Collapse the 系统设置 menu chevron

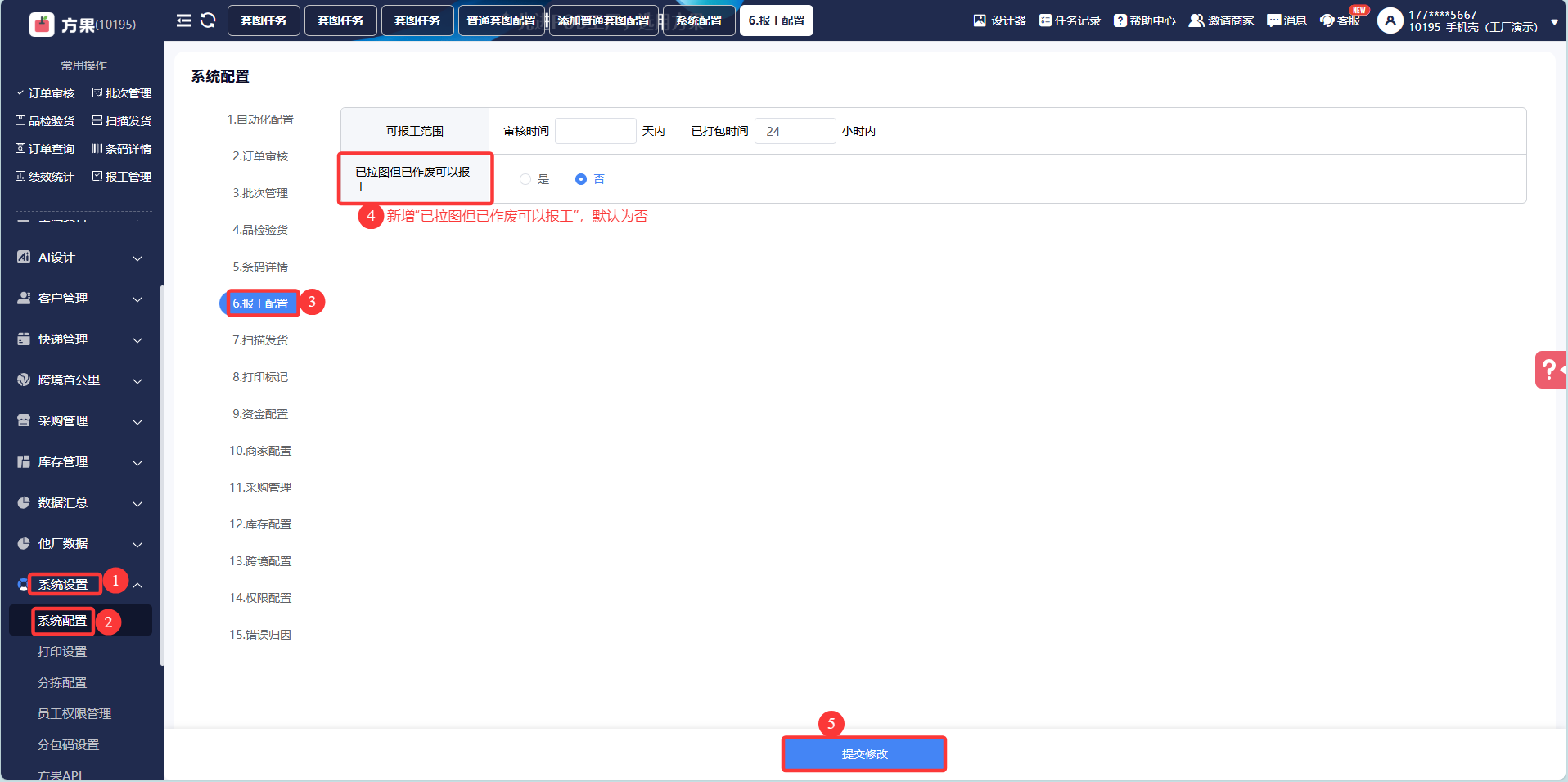pos(137,586)
